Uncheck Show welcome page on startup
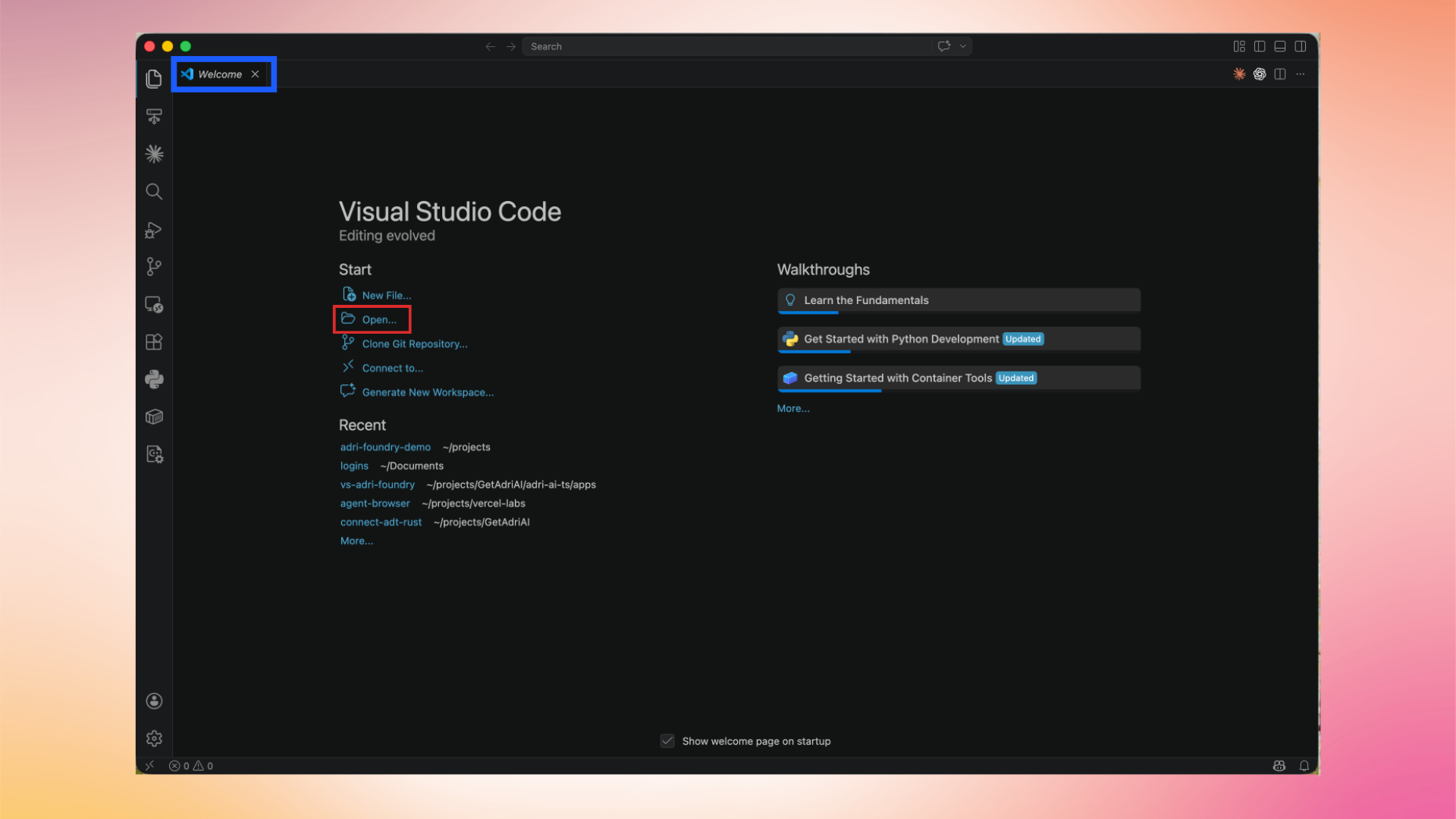The image size is (1456, 819). coord(667,741)
